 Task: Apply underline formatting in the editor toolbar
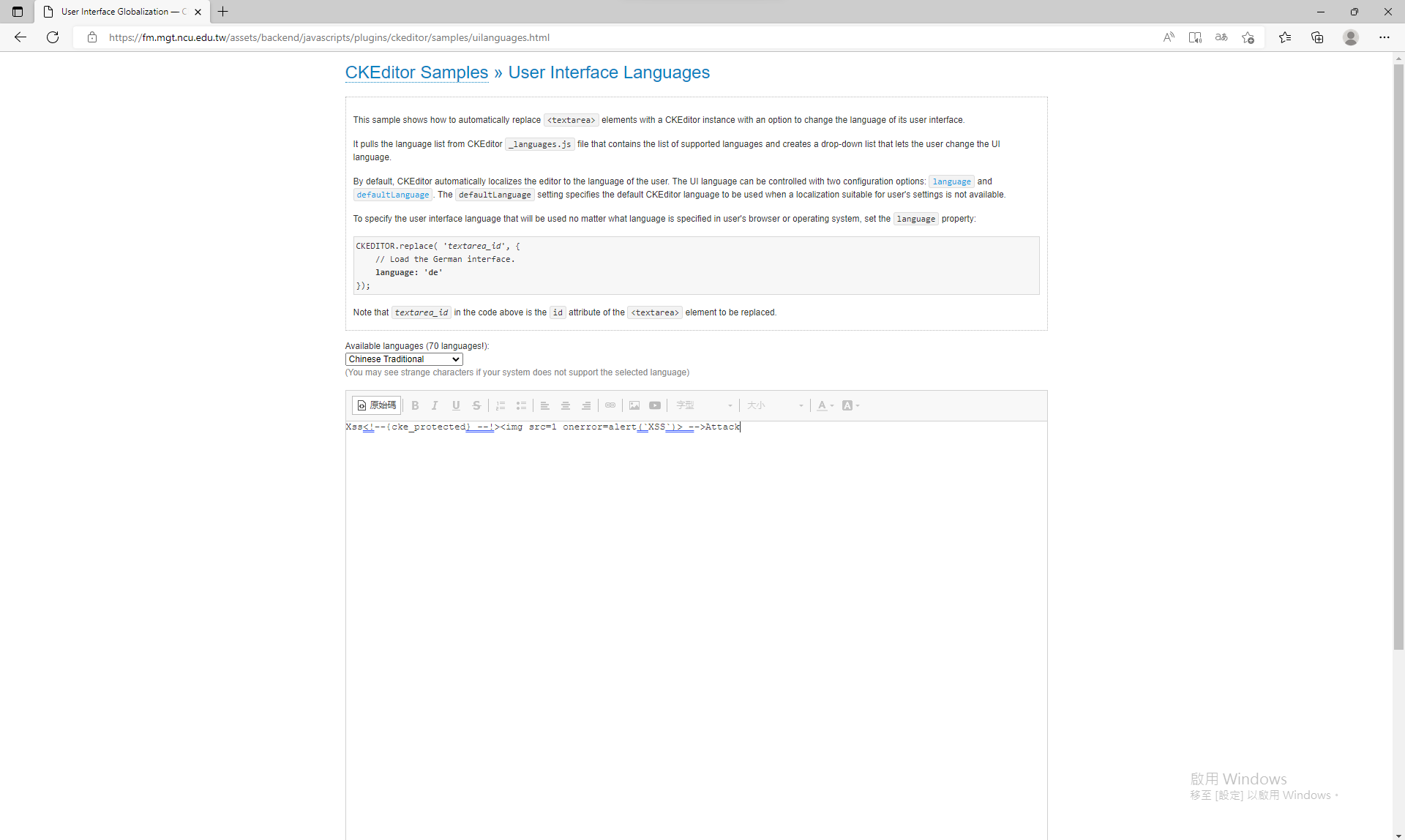pyautogui.click(x=456, y=405)
